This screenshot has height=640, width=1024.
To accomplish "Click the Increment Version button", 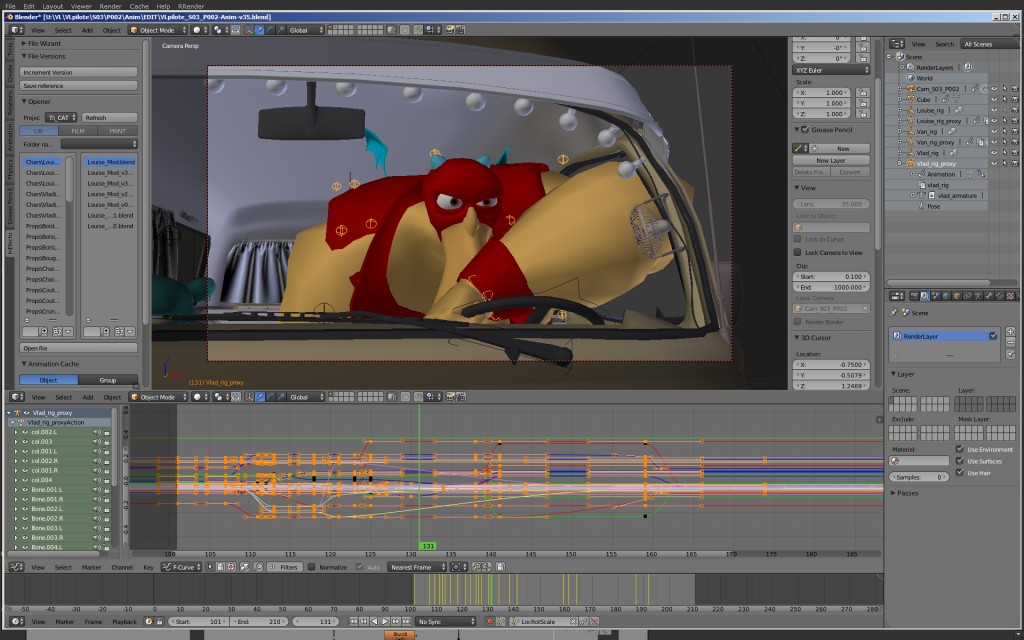I will pyautogui.click(x=78, y=72).
